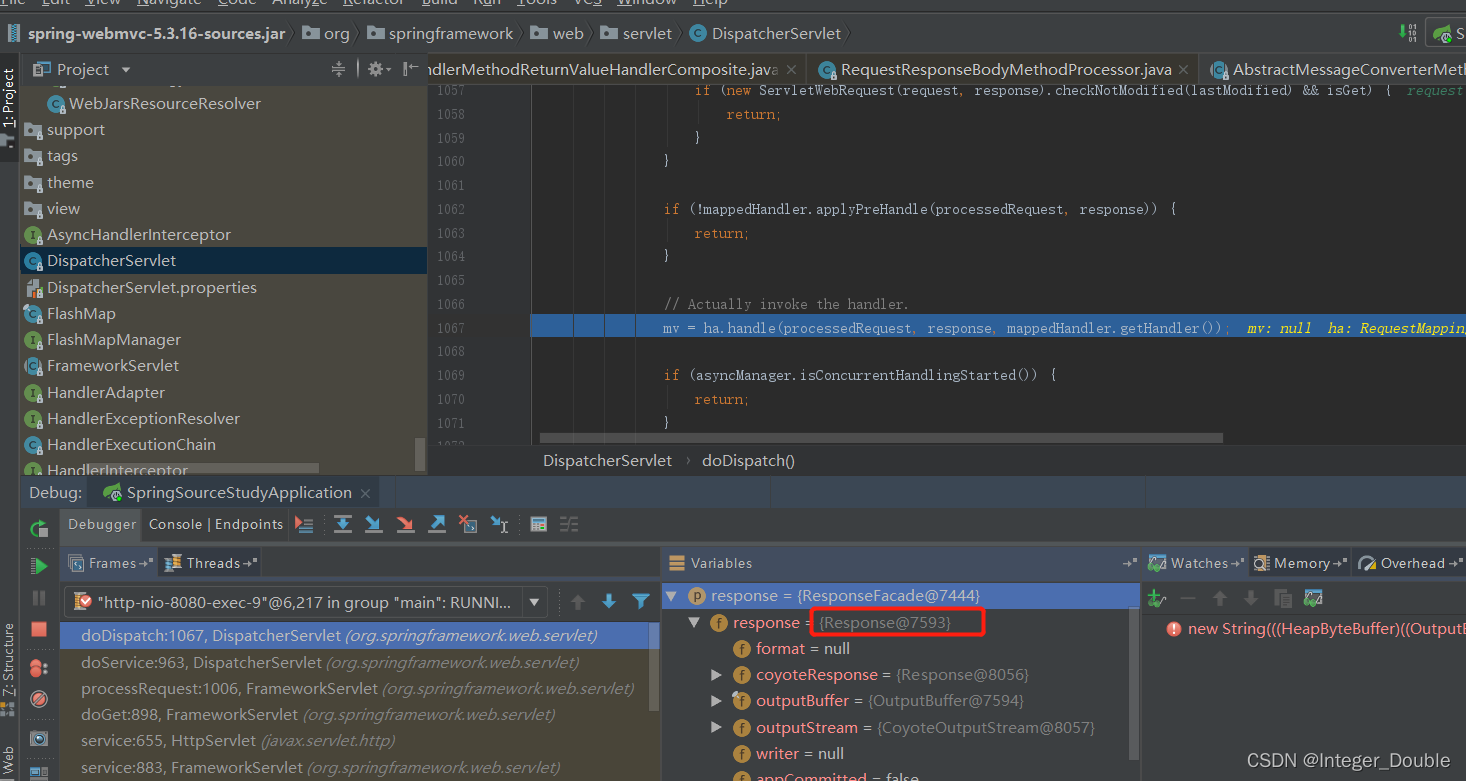Click the scroll-from-source icon in Project panel
The width and height of the screenshot is (1466, 781).
(338, 69)
